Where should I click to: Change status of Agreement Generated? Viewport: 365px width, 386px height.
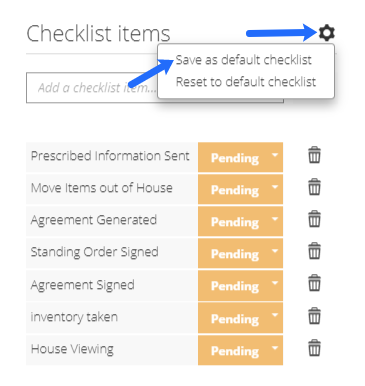(240, 221)
